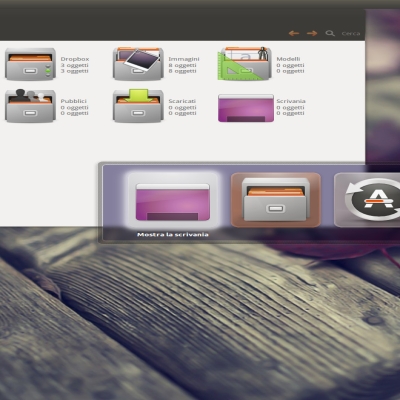This screenshot has width=400, height=400.
Task: Open the Pubblici folder icon
Action: [30, 106]
